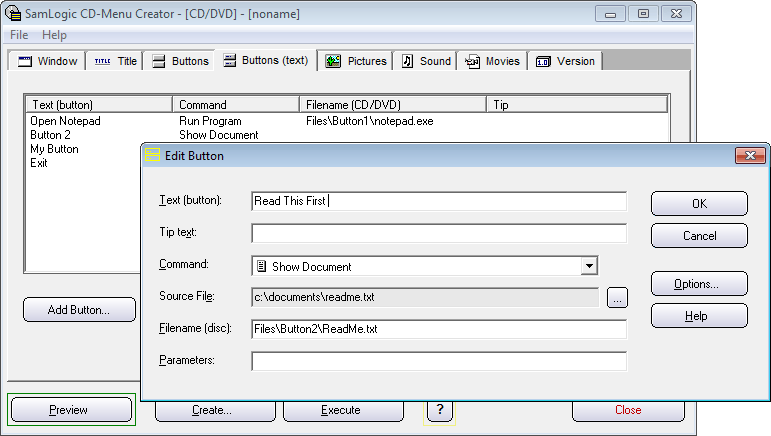
Task: Click the Preview button
Action: coord(71,409)
